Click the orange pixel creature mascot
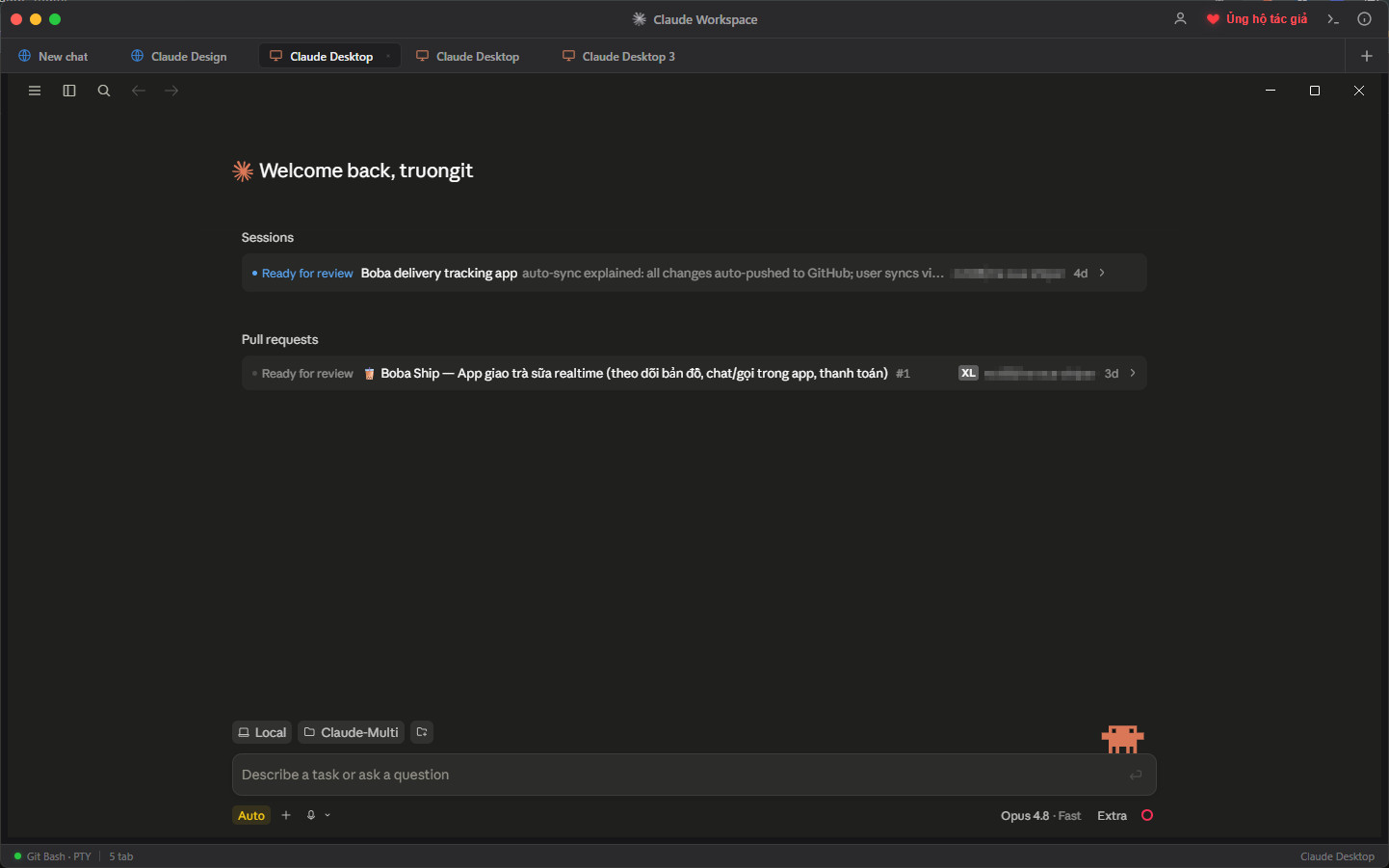The image size is (1389, 868). coord(1122,739)
